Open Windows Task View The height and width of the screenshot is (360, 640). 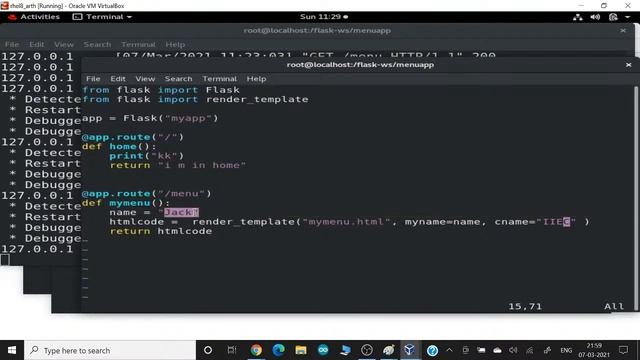232,350
